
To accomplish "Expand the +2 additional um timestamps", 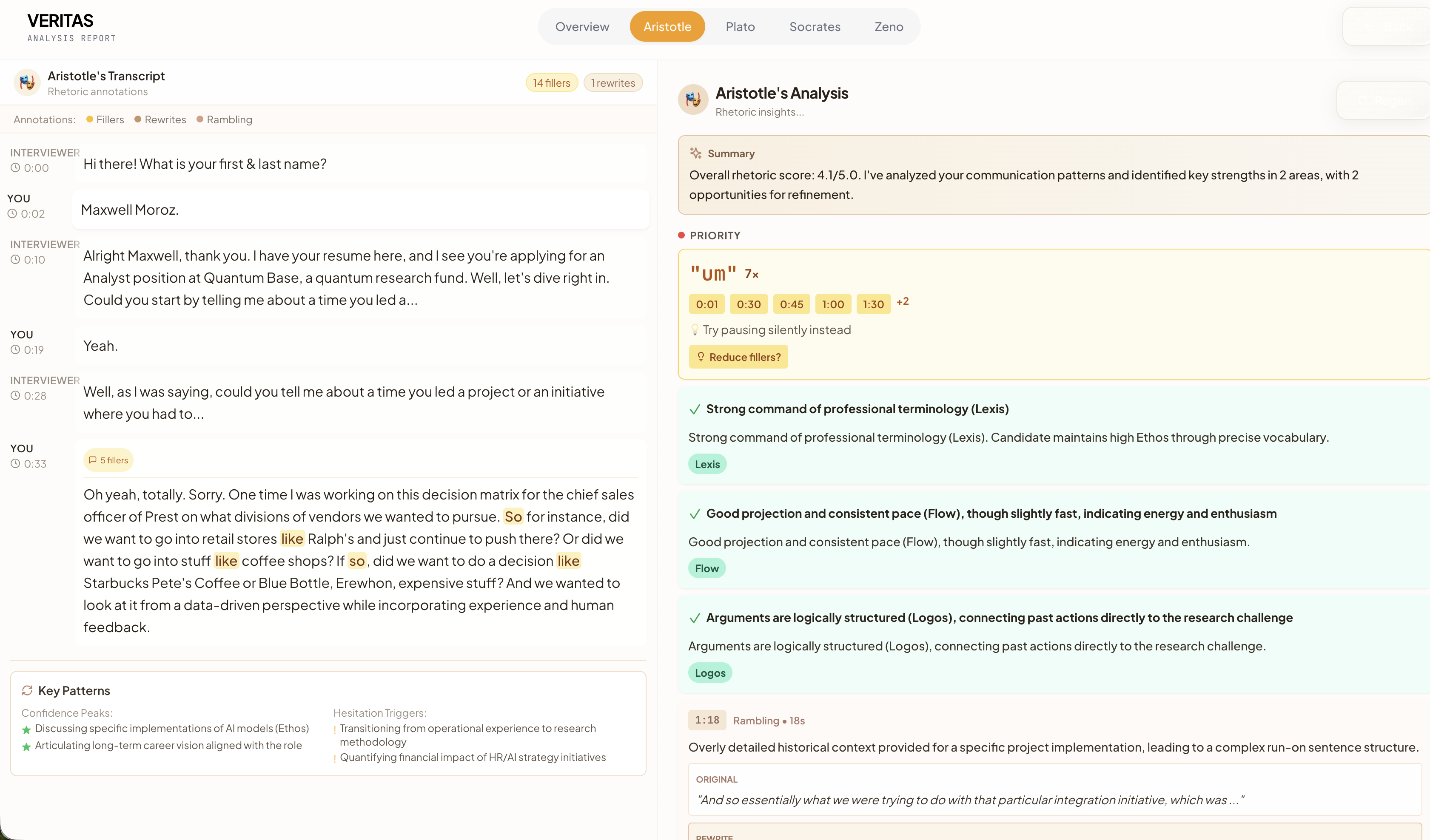I will pyautogui.click(x=902, y=302).
